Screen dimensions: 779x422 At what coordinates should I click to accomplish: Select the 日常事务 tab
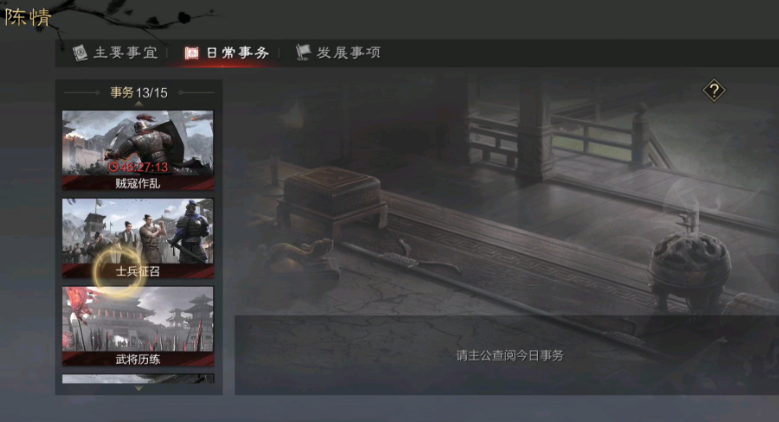(x=227, y=53)
